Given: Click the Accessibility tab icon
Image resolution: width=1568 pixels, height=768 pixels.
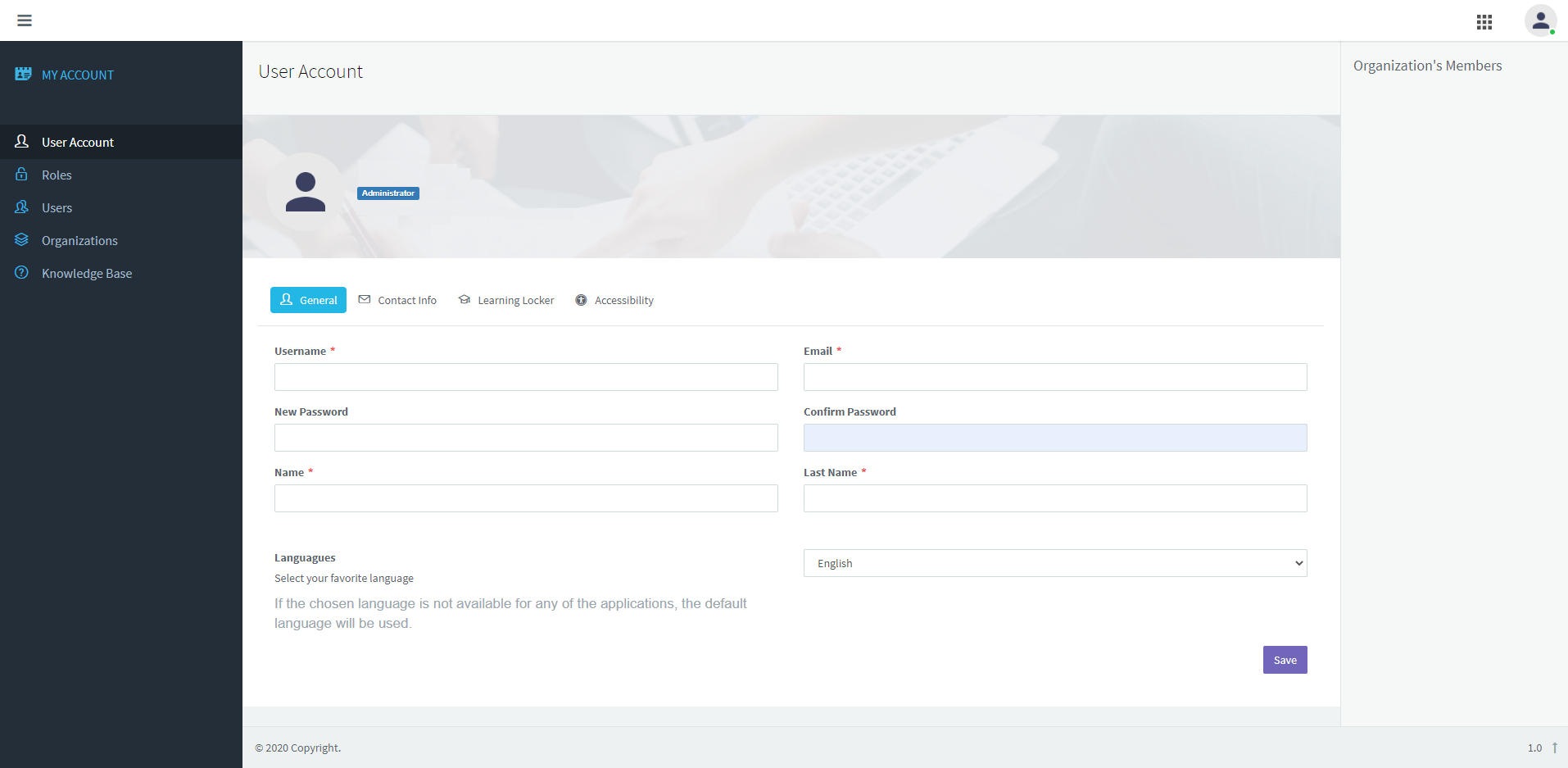Looking at the screenshot, I should point(581,300).
